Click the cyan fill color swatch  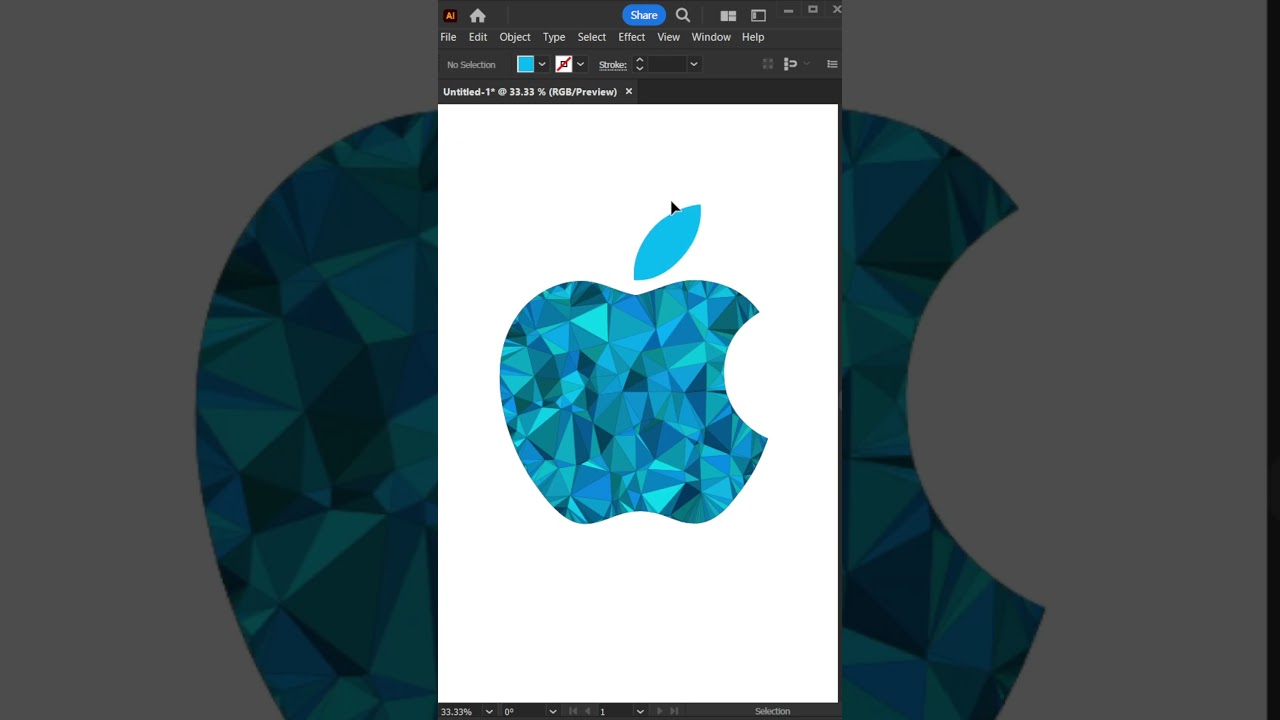point(525,64)
